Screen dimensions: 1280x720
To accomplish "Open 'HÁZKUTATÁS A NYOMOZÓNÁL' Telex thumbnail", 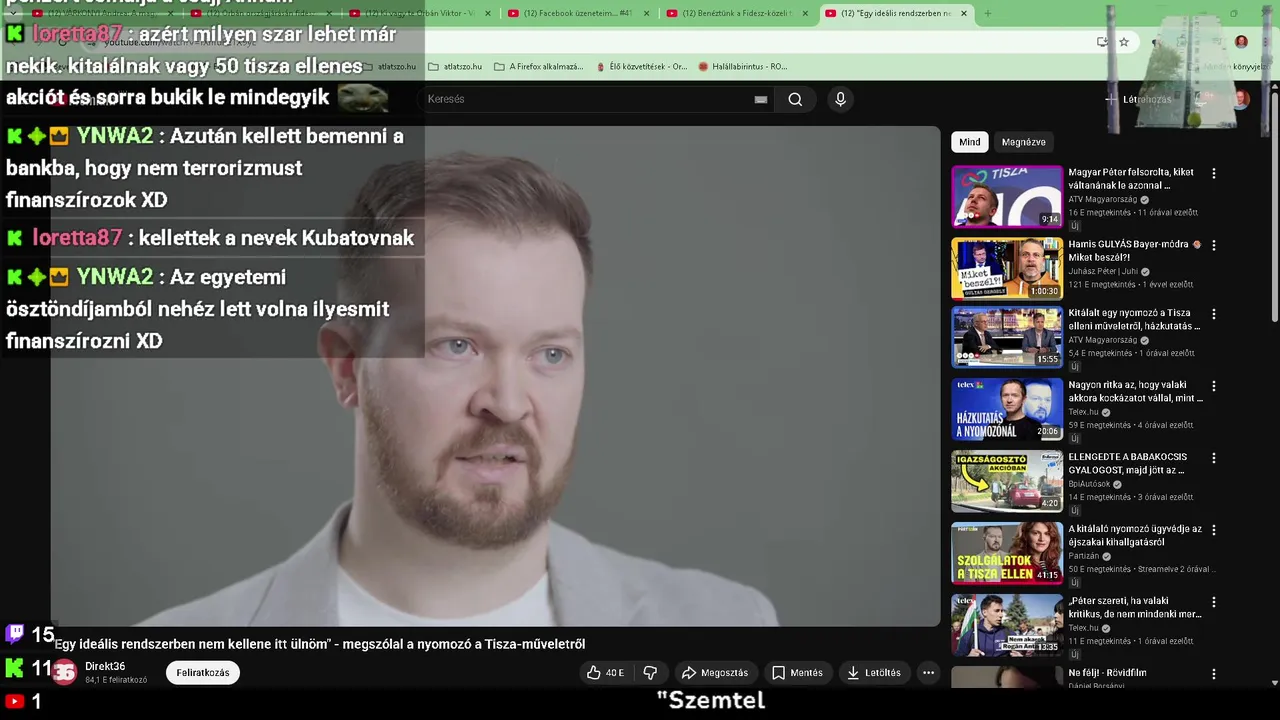I will (x=1006, y=409).
